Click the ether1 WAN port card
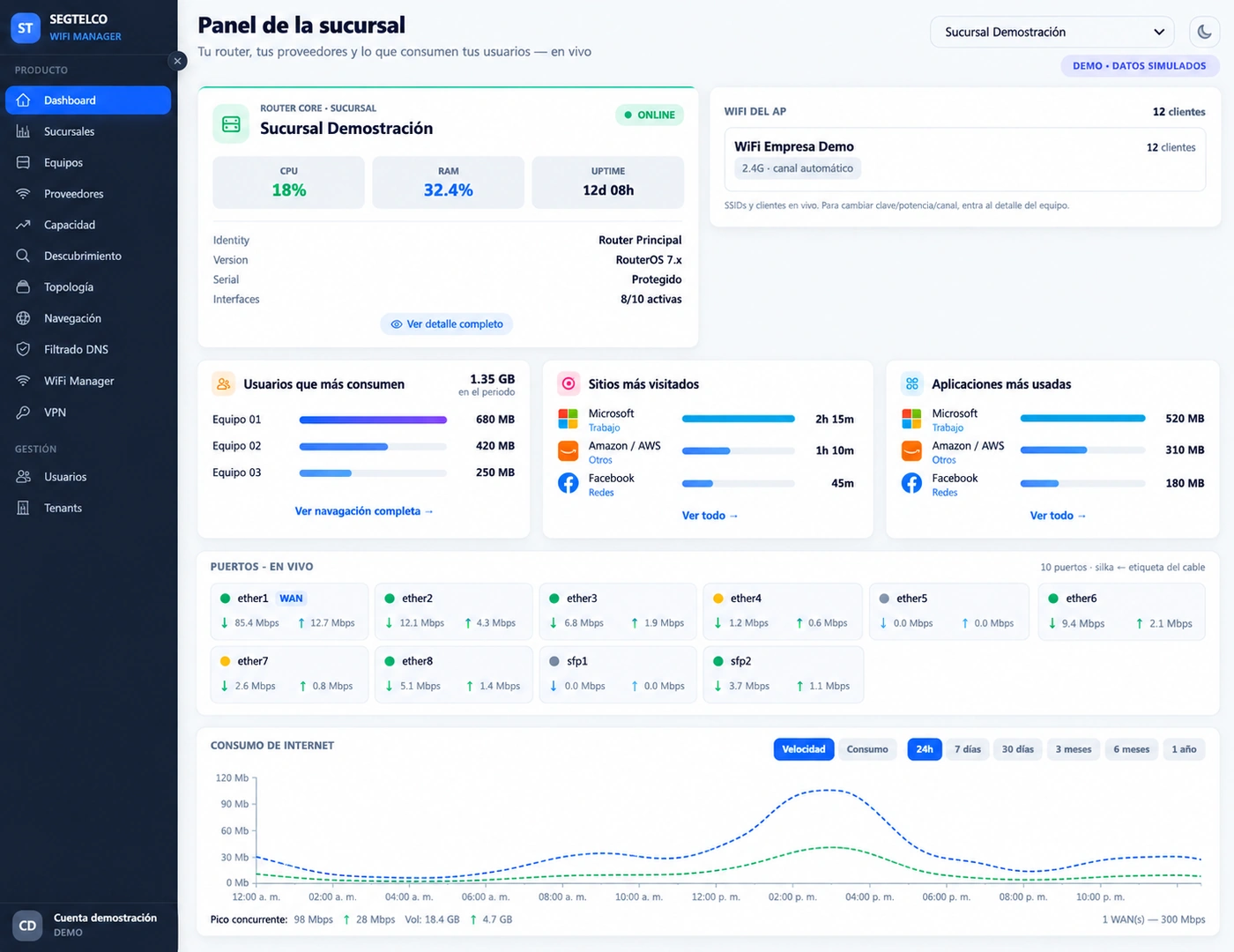This screenshot has height=952, width=1234. tap(289, 611)
